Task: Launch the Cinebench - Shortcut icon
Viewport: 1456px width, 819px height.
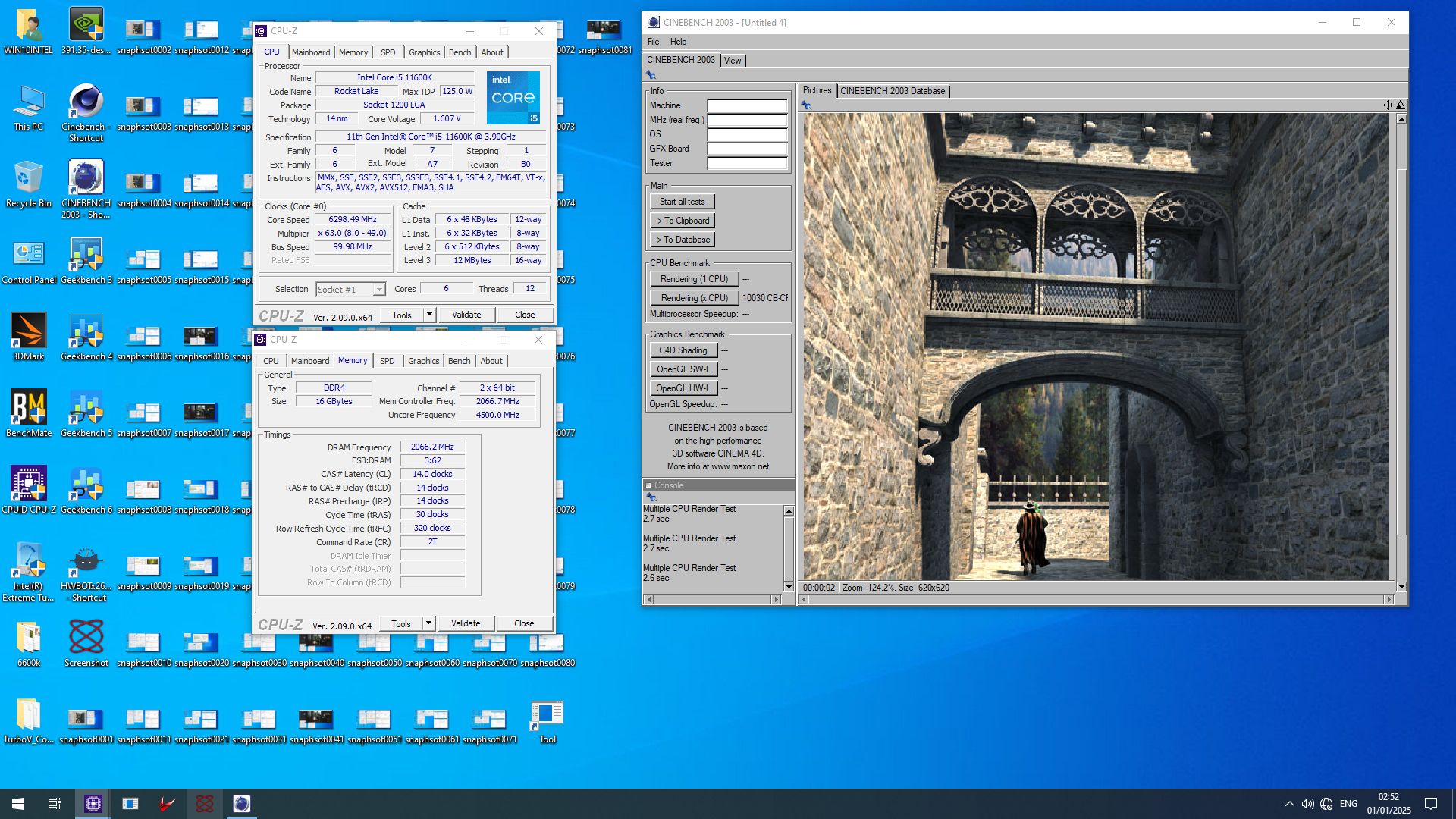Action: pyautogui.click(x=86, y=114)
